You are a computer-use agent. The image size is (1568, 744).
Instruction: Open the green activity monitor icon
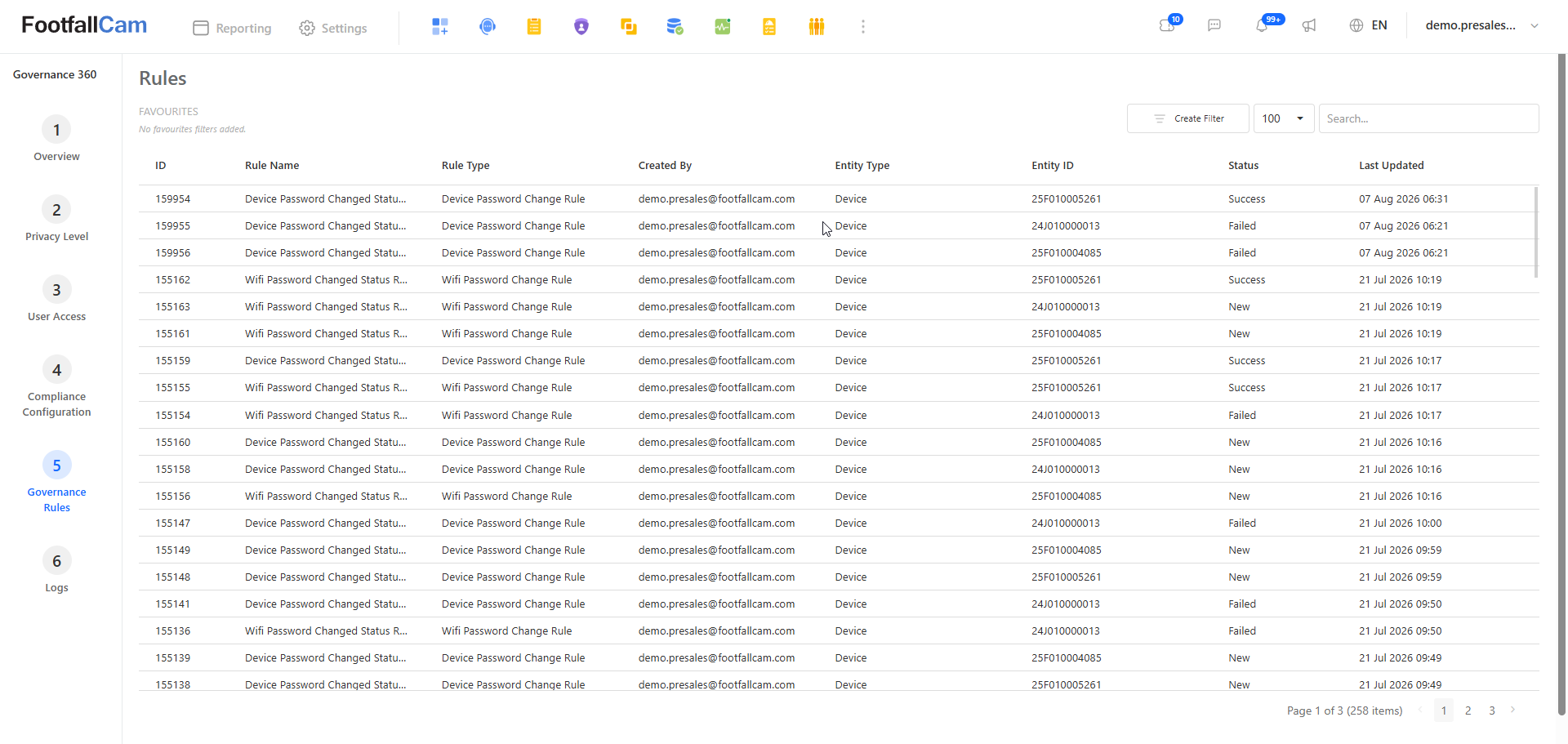point(723,27)
